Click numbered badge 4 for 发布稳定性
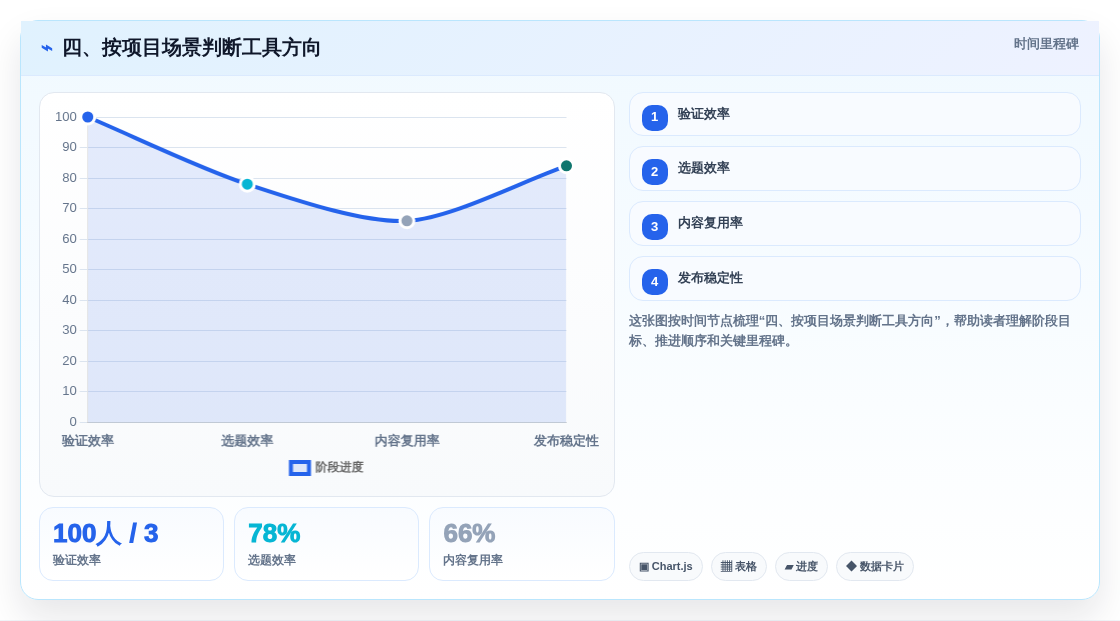 click(654, 282)
